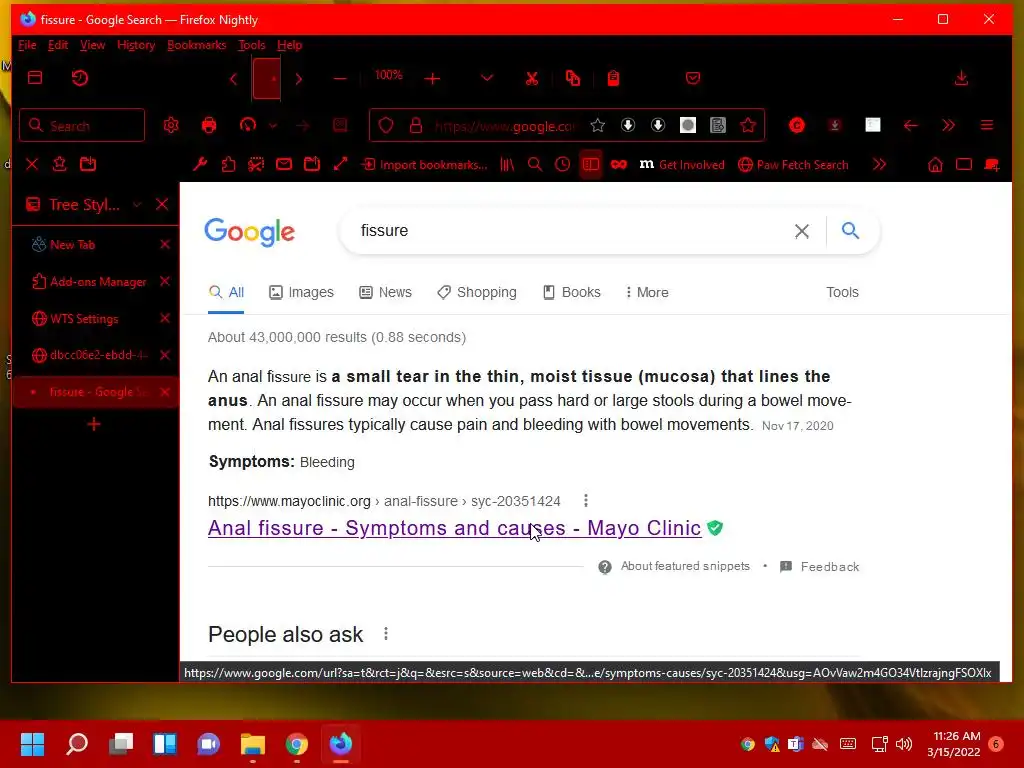Click Import bookmarks... button
1024x768 pixels.
coord(424,165)
